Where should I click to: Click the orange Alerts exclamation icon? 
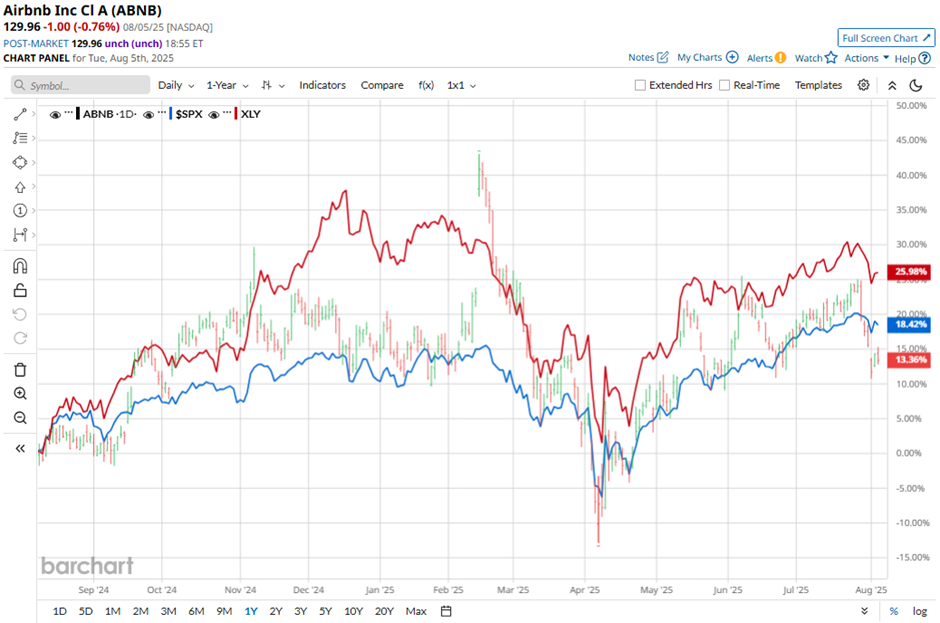pos(780,58)
